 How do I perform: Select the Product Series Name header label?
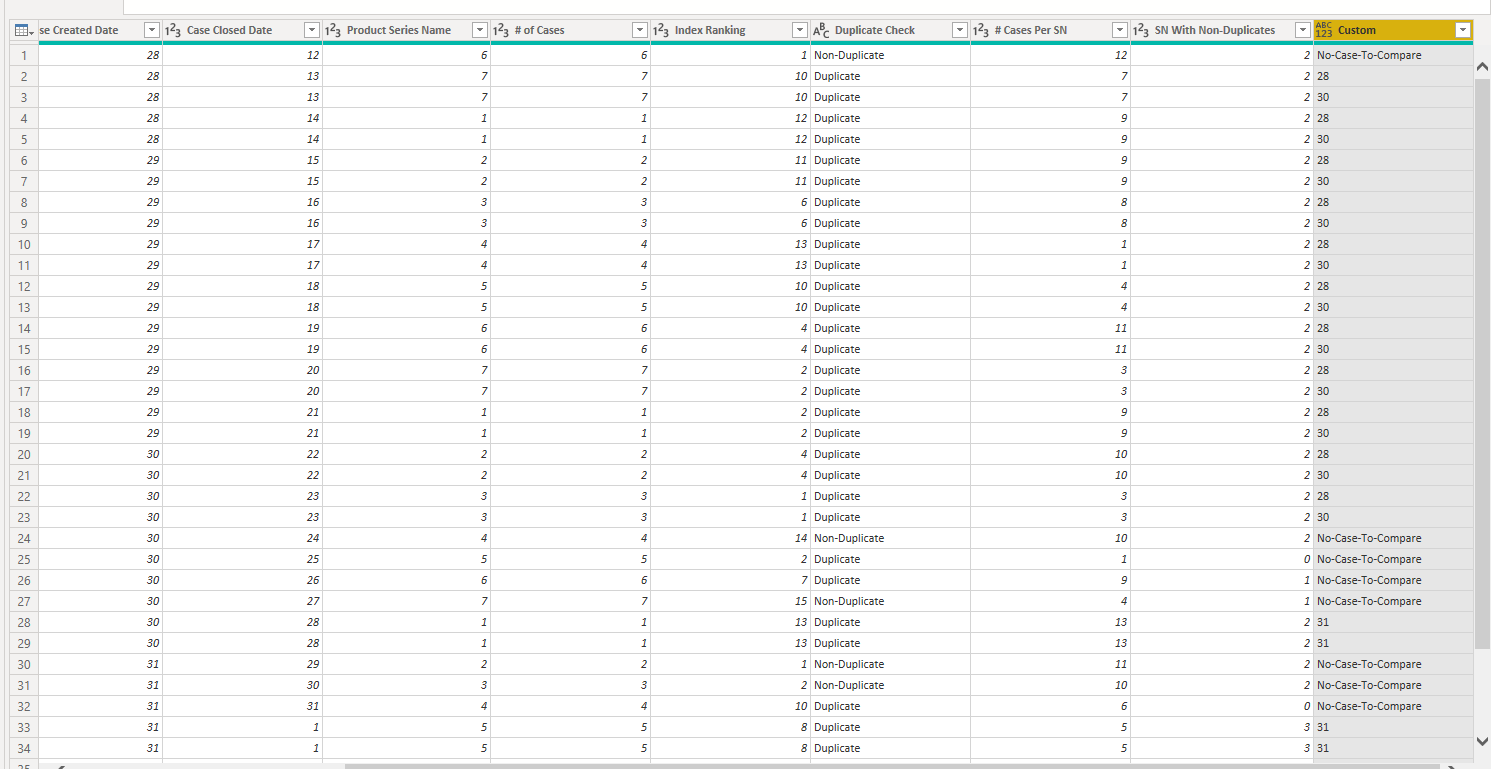click(x=399, y=30)
